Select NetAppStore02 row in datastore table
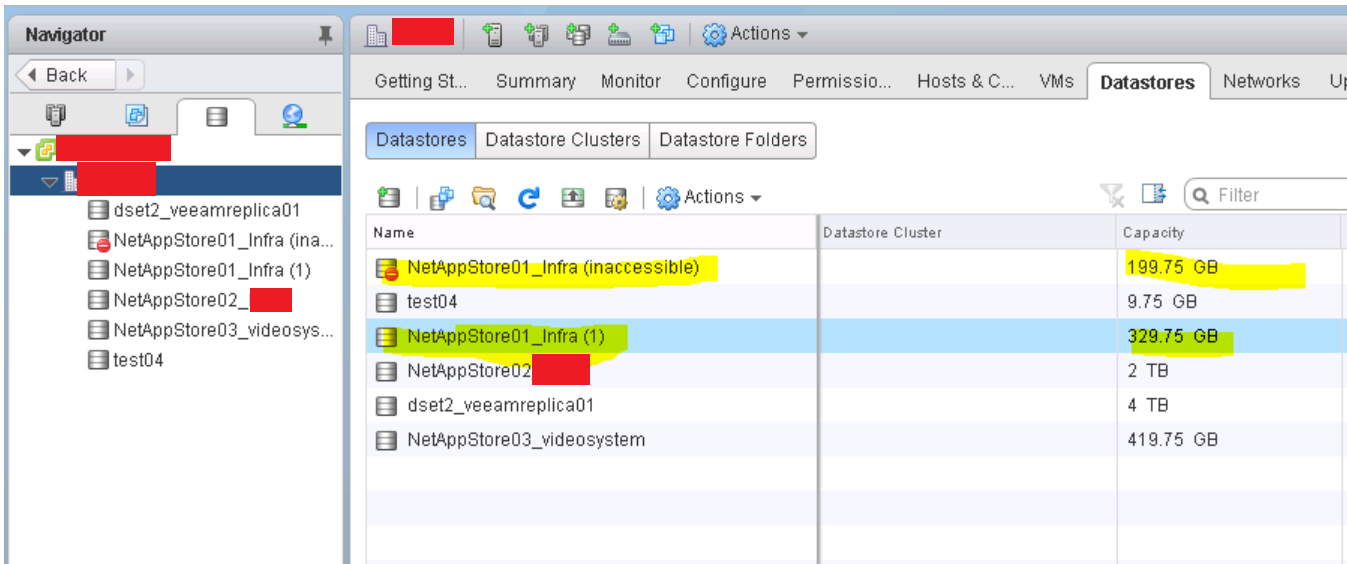Image resolution: width=1347 pixels, height=564 pixels. (x=856, y=371)
